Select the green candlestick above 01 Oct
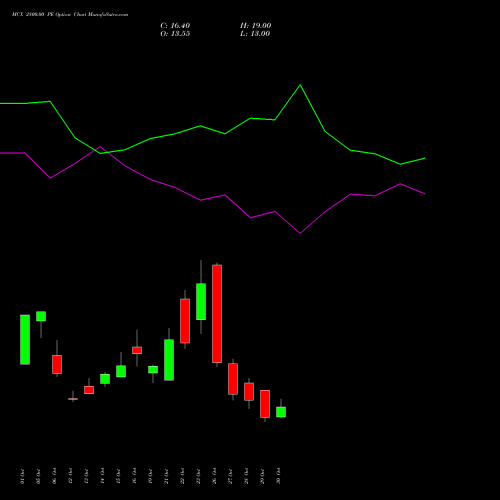The height and width of the screenshot is (500, 500). pyautogui.click(x=25, y=340)
